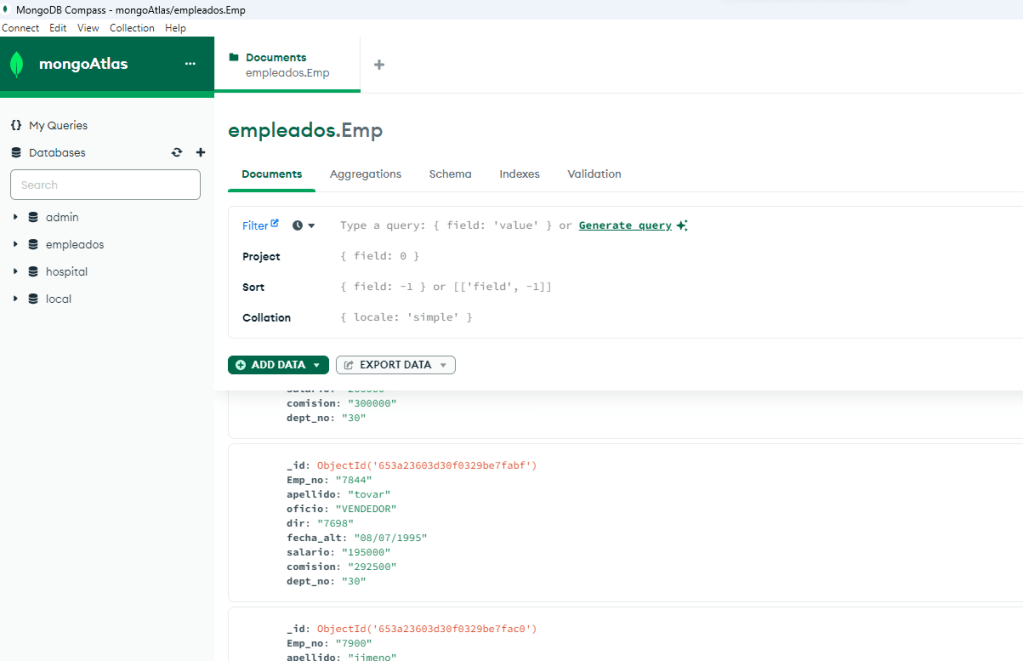The height and width of the screenshot is (661, 1023).
Task: Open the ADD DATA dropdown
Action: pyautogui.click(x=278, y=365)
